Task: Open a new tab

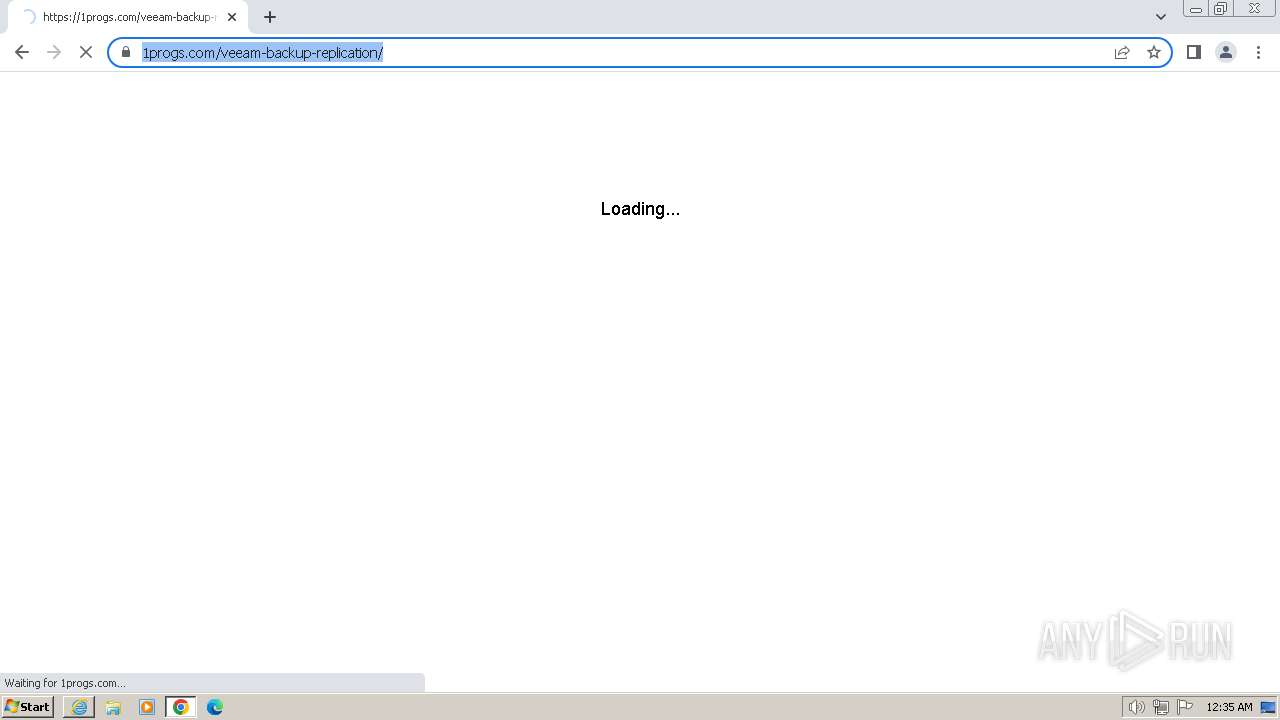Action: 270,17
